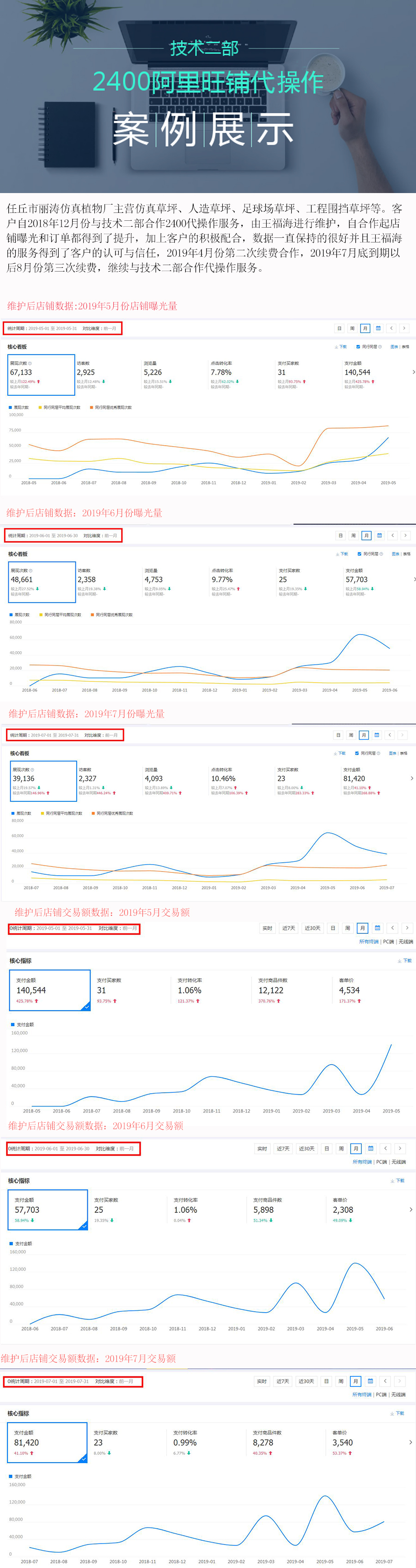This screenshot has width=416, height=1568.
Task: Click PC端 in June 2019 核心指标 panel
Action: [381, 1162]
